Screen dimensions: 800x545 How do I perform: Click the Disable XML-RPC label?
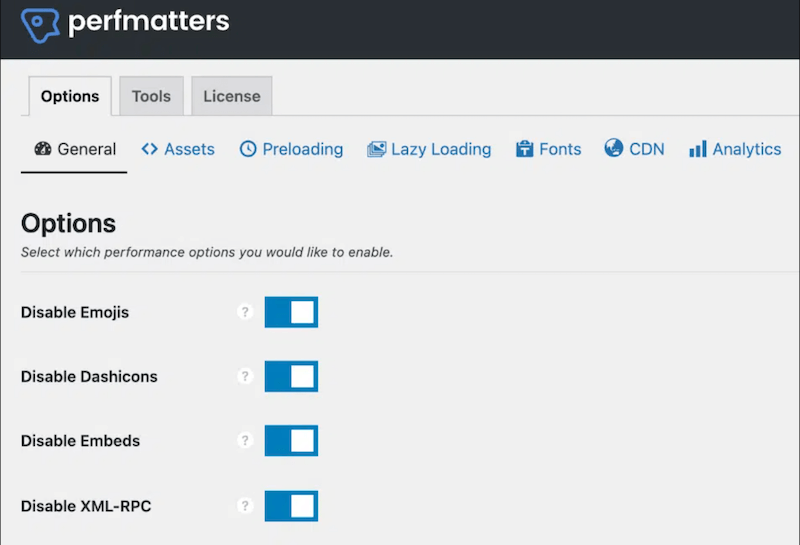pyautogui.click(x=86, y=506)
